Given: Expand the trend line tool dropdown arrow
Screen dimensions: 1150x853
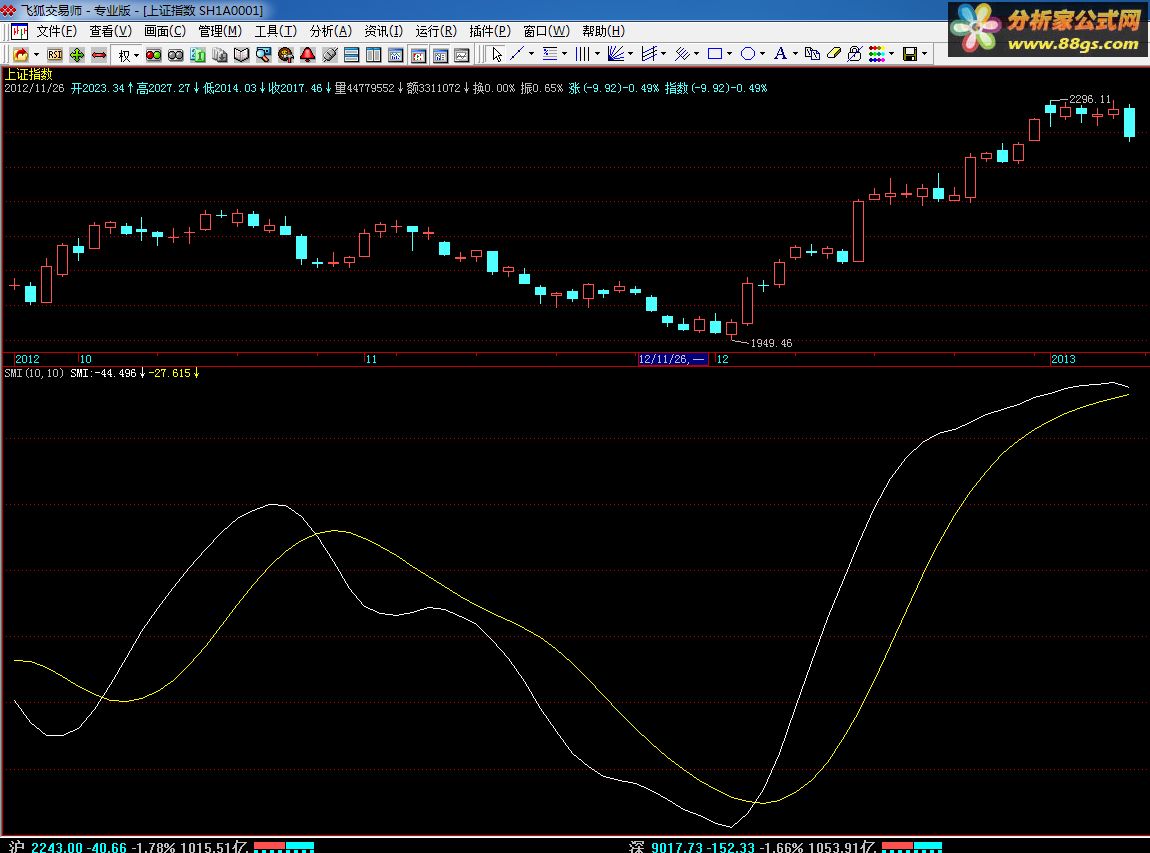Looking at the screenshot, I should [x=531, y=54].
